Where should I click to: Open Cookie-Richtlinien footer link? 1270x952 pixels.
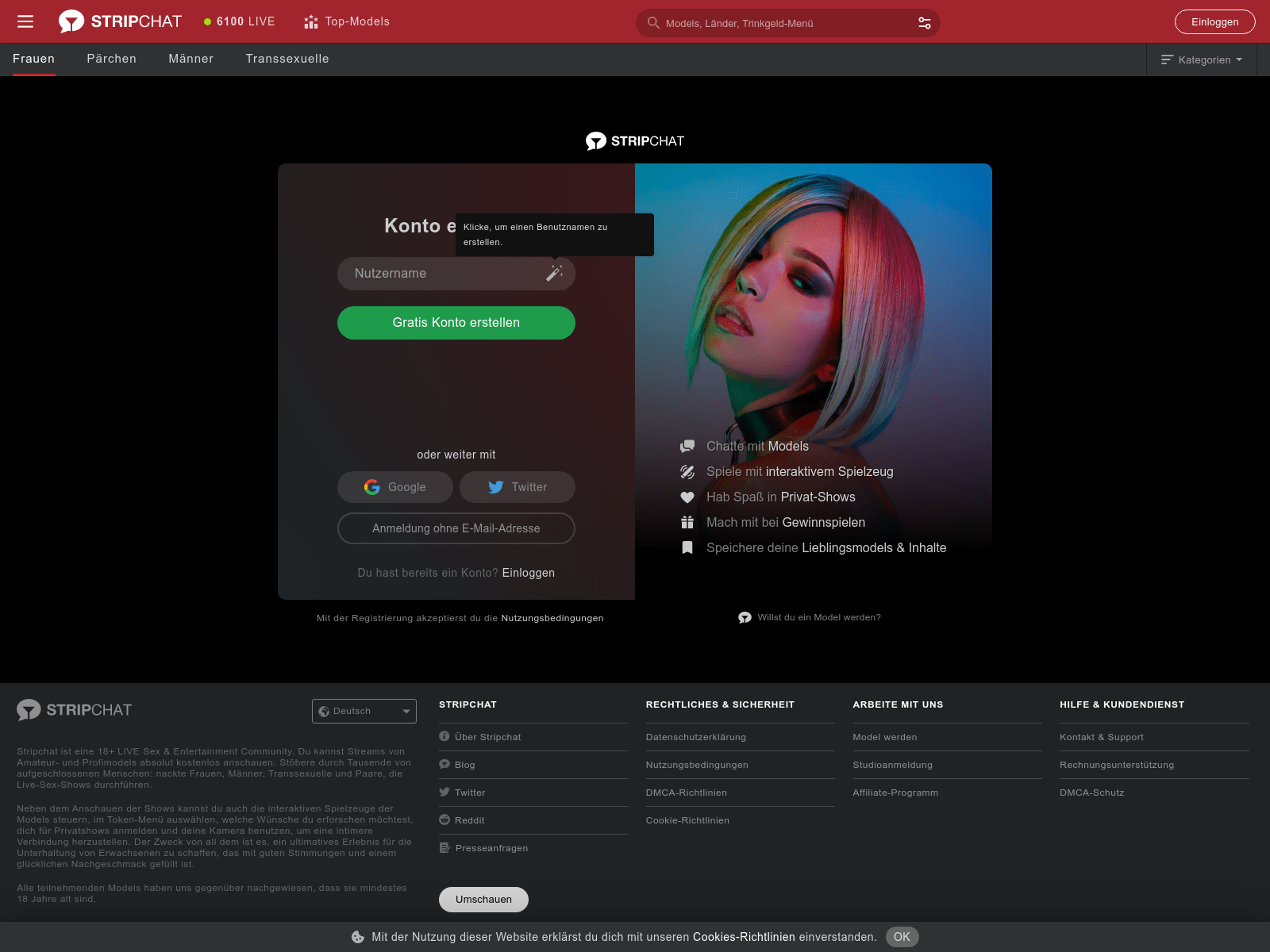(x=687, y=820)
